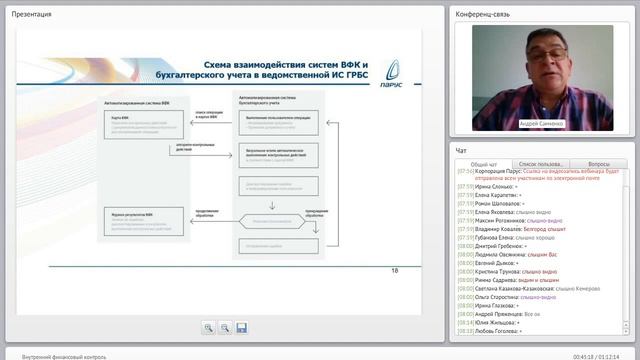
Task: Click slide page number 18
Action: (395, 271)
